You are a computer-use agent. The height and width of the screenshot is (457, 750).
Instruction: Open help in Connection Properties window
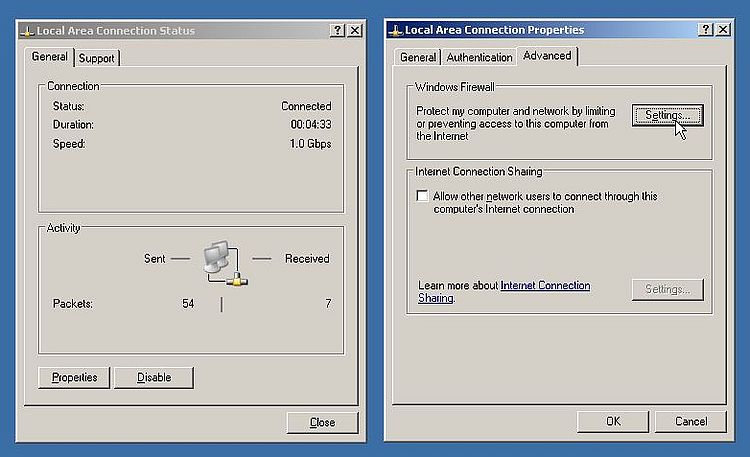coord(706,30)
